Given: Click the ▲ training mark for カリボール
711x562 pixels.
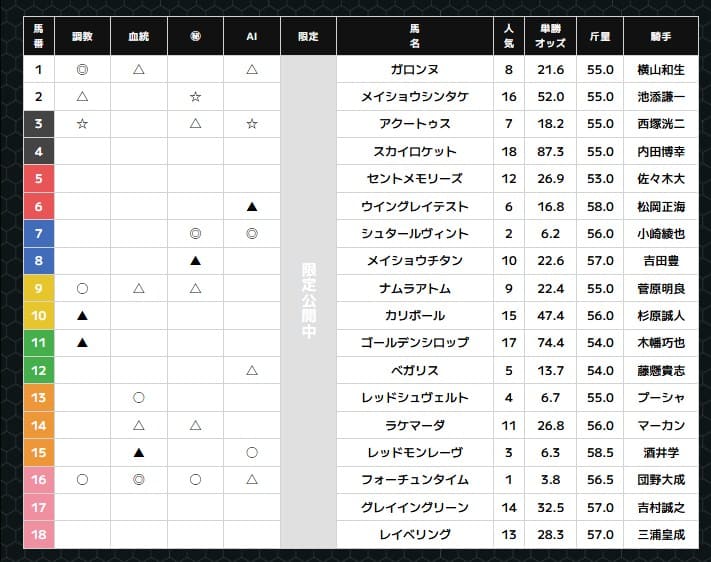Looking at the screenshot, I should pos(82,316).
